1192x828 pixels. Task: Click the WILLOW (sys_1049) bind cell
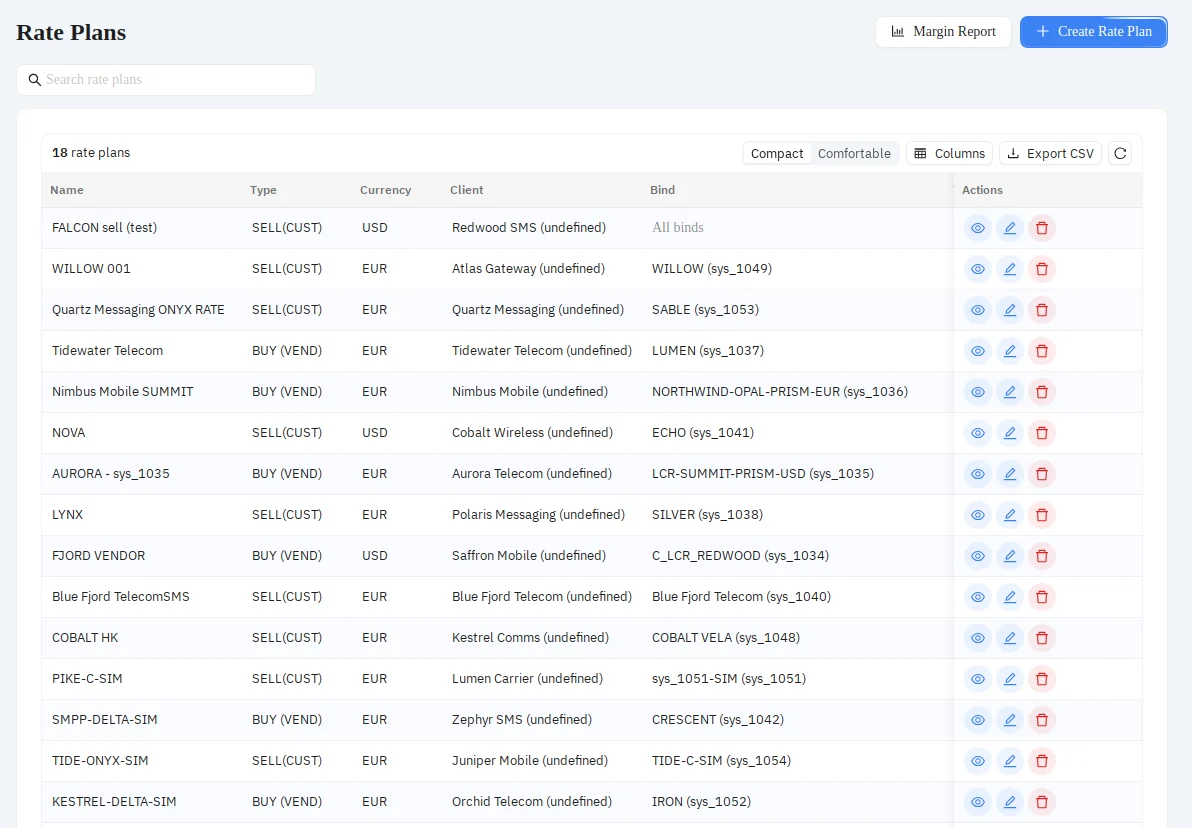click(712, 269)
